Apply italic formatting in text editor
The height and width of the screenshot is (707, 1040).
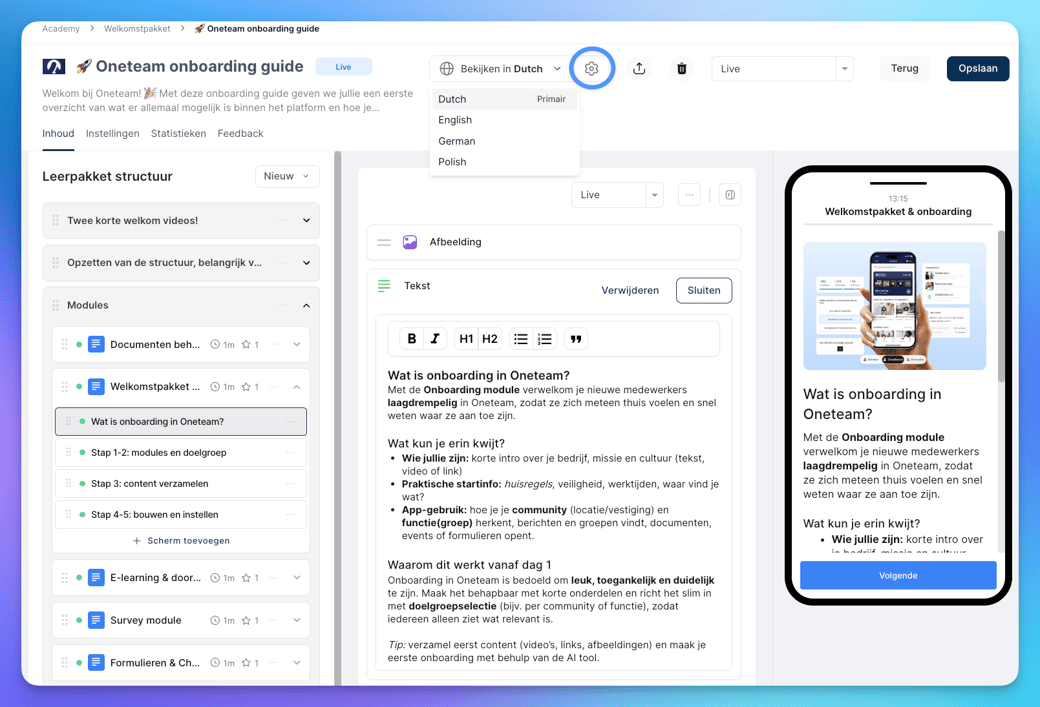click(435, 339)
